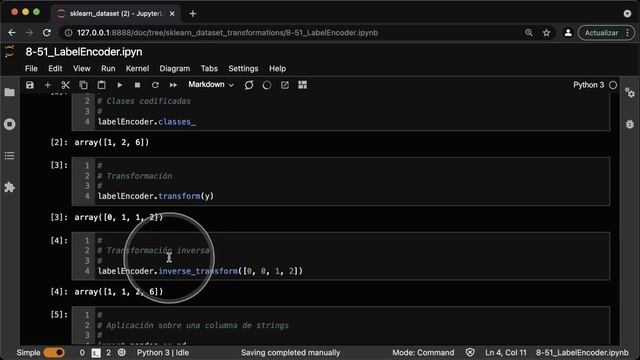The height and width of the screenshot is (360, 640).
Task: Click the open-in-external-view toolbar icon
Action: pyautogui.click(x=285, y=85)
